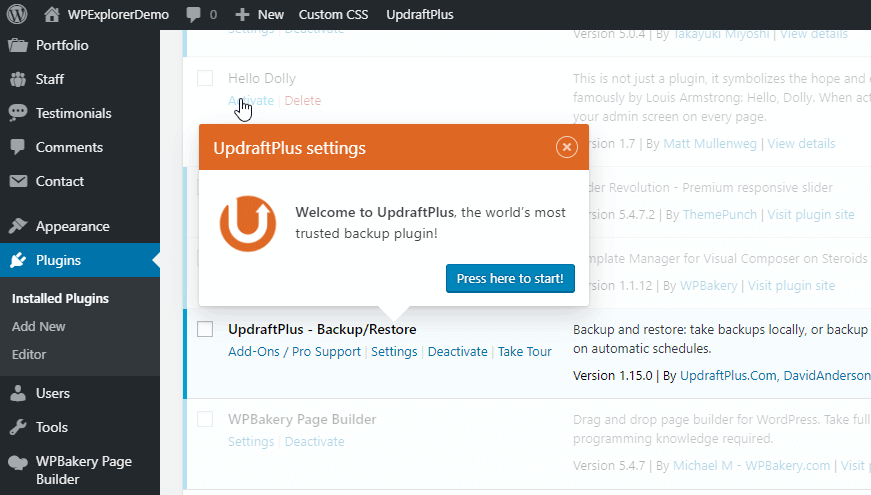Viewport: 871px width, 495px height.
Task: Close the UpdraftPlus settings popup
Action: pos(567,148)
